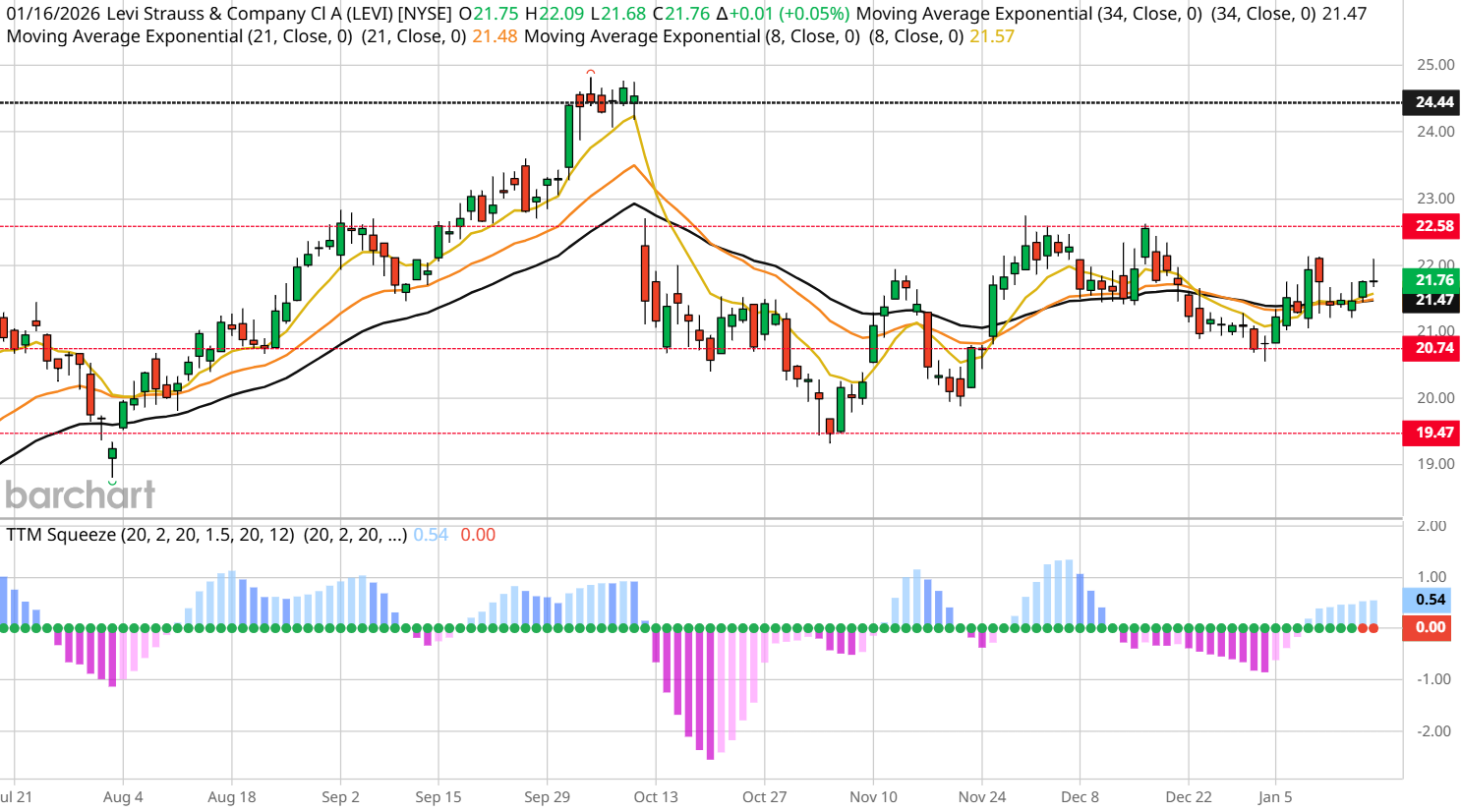Click the 21.47 EMA value in the header

tap(1344, 14)
